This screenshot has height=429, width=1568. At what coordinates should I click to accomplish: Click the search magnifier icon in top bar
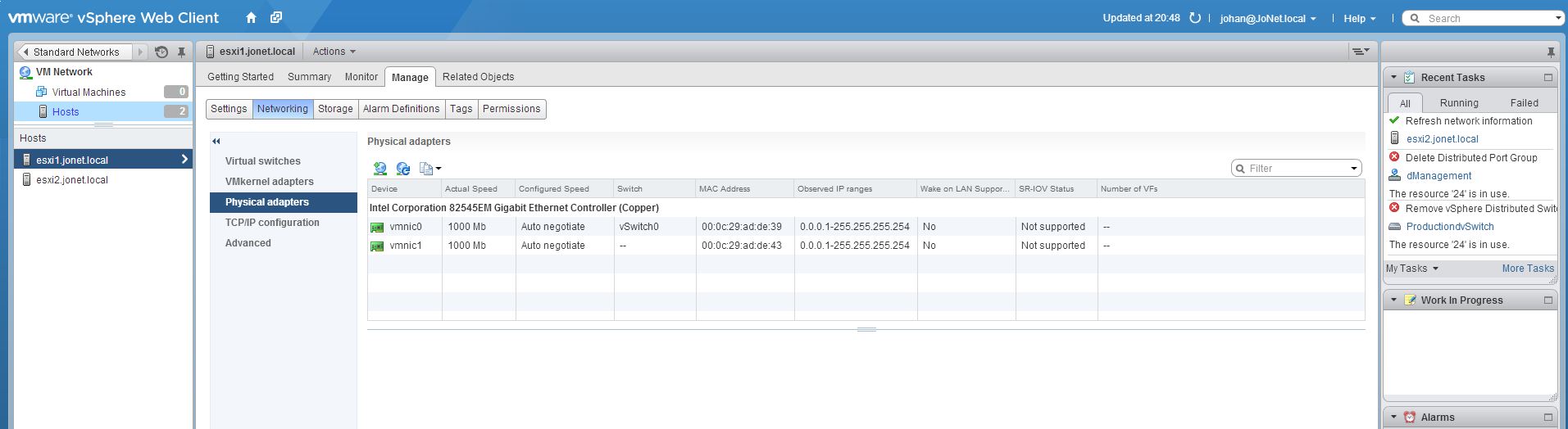(x=1415, y=18)
